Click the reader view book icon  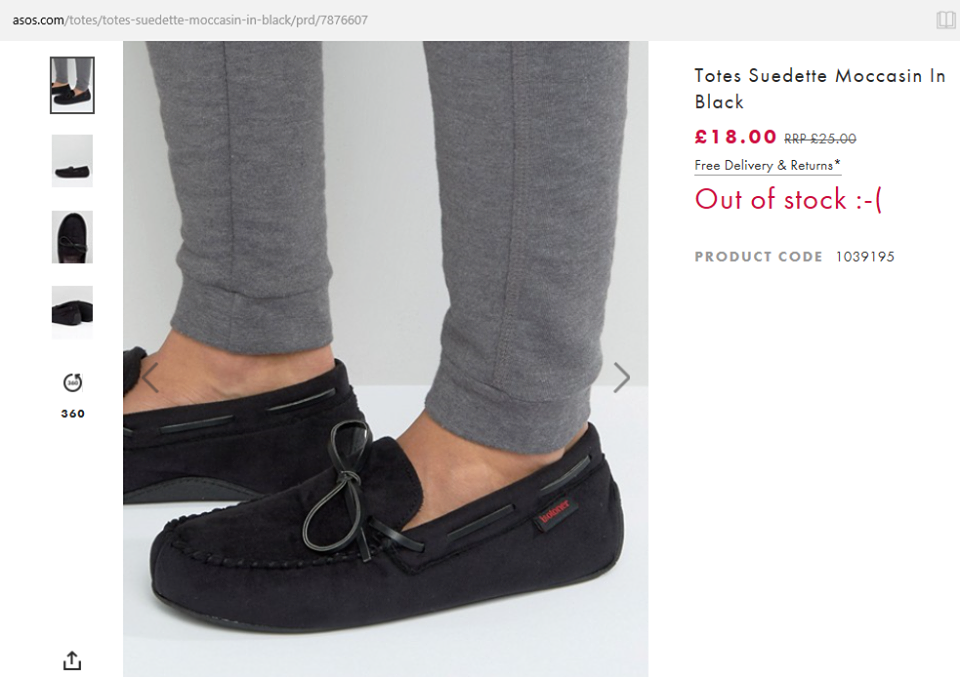pyautogui.click(x=945, y=20)
